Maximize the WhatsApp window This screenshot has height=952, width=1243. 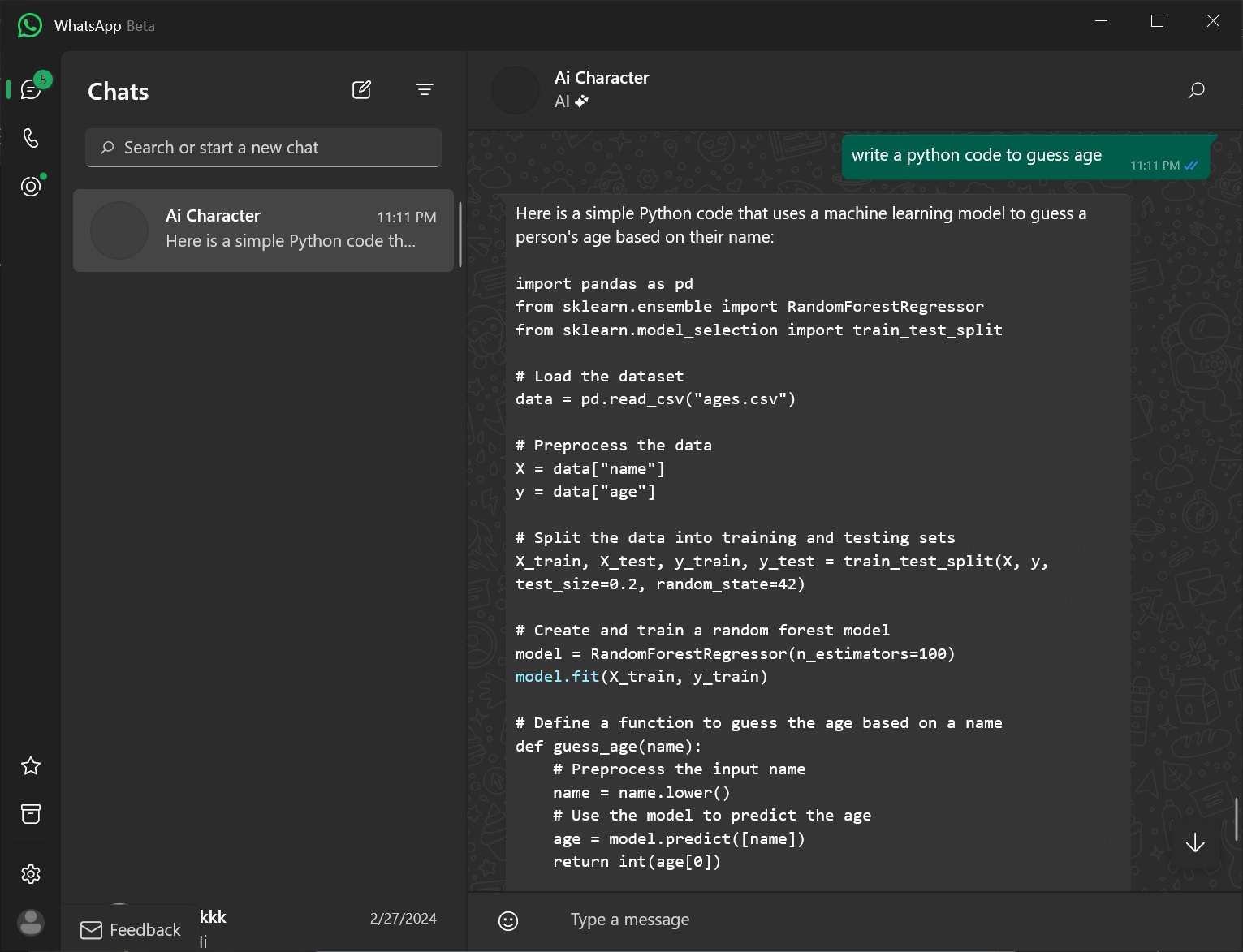pos(1158,21)
